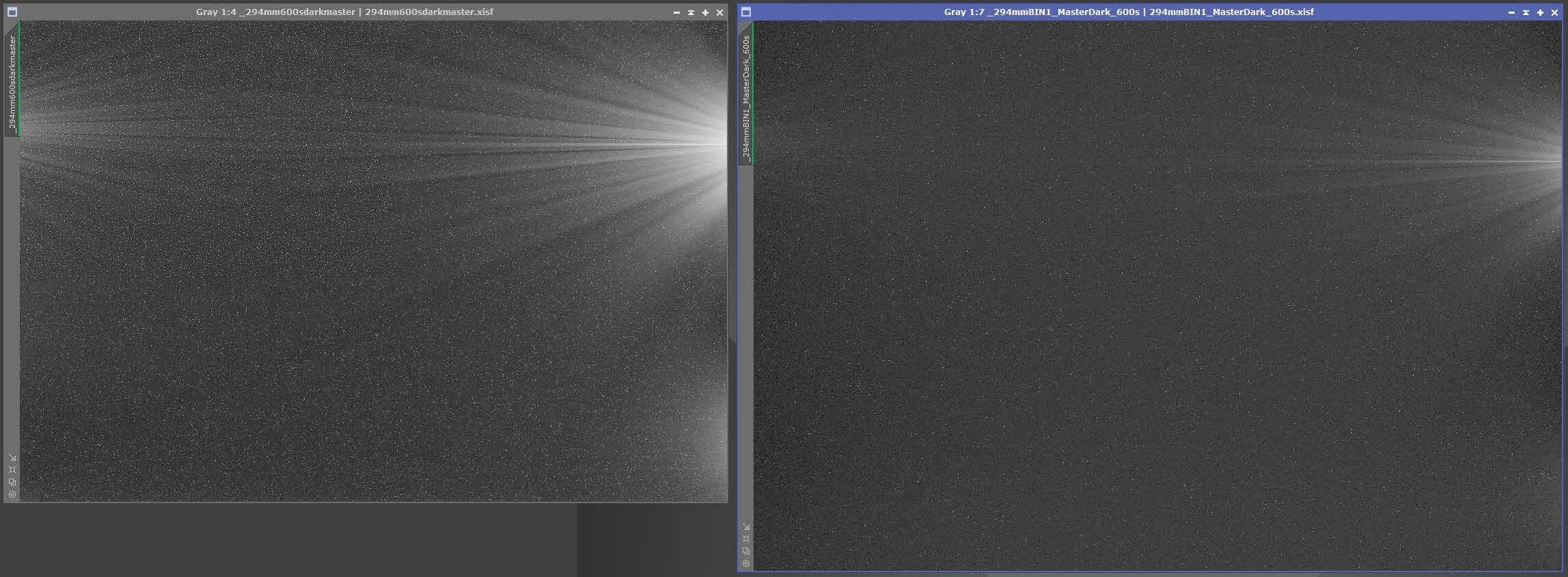1568x577 pixels.
Task: Shade the 294mm600sdarkmaster window with the triangle-under-bar icon
Action: tap(691, 12)
